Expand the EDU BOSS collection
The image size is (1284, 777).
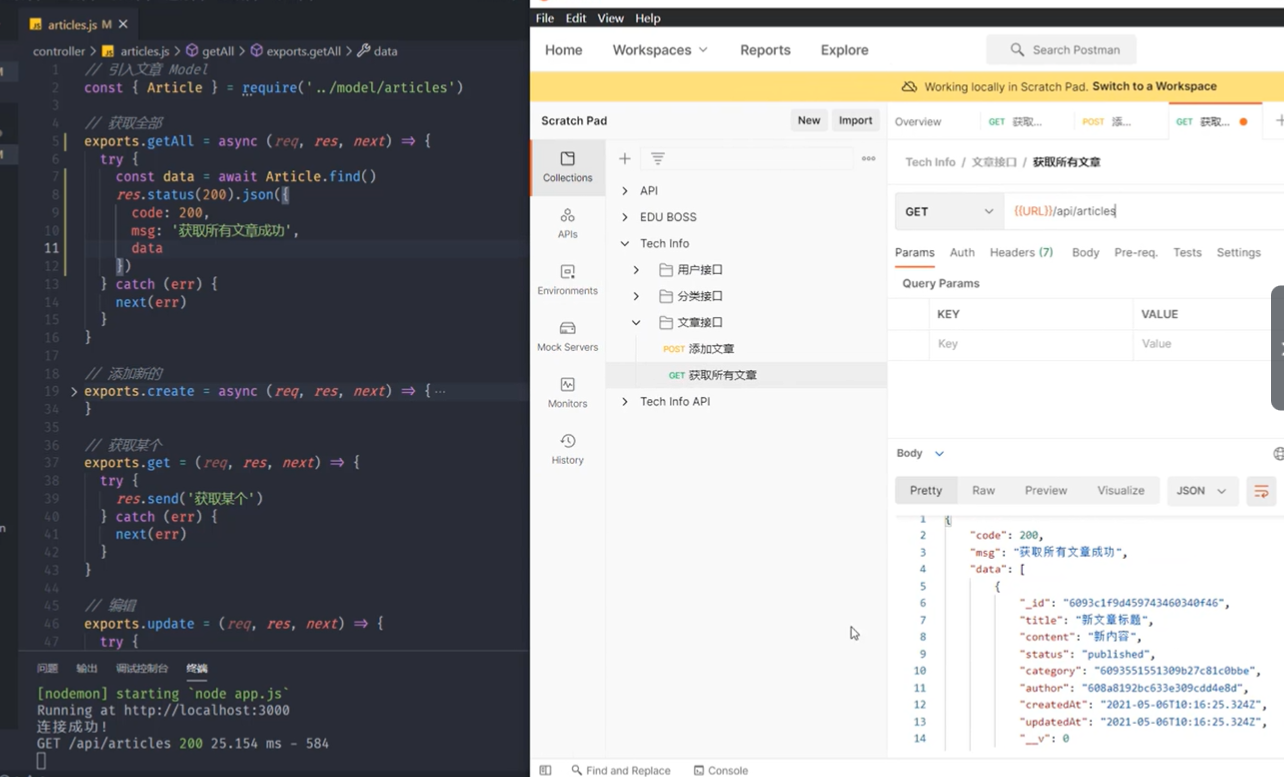tap(625, 217)
